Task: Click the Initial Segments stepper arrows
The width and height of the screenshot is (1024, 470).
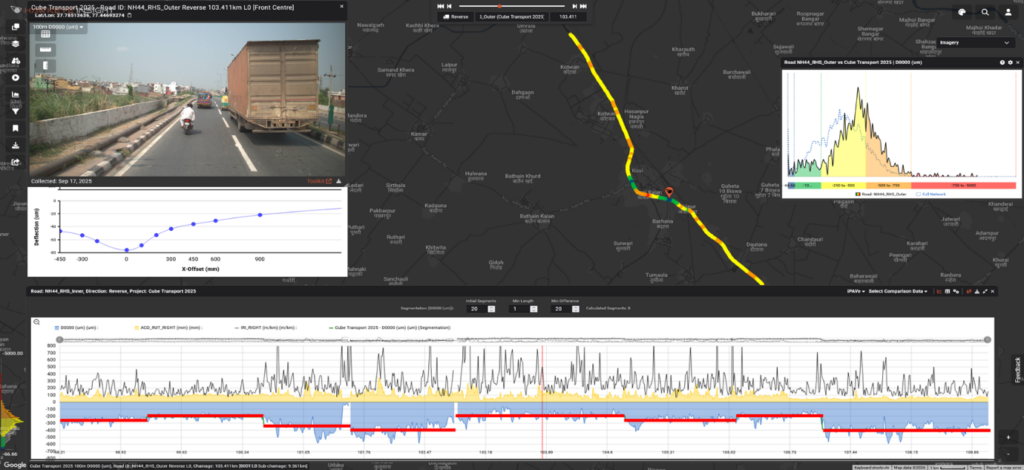Action: 491,308
